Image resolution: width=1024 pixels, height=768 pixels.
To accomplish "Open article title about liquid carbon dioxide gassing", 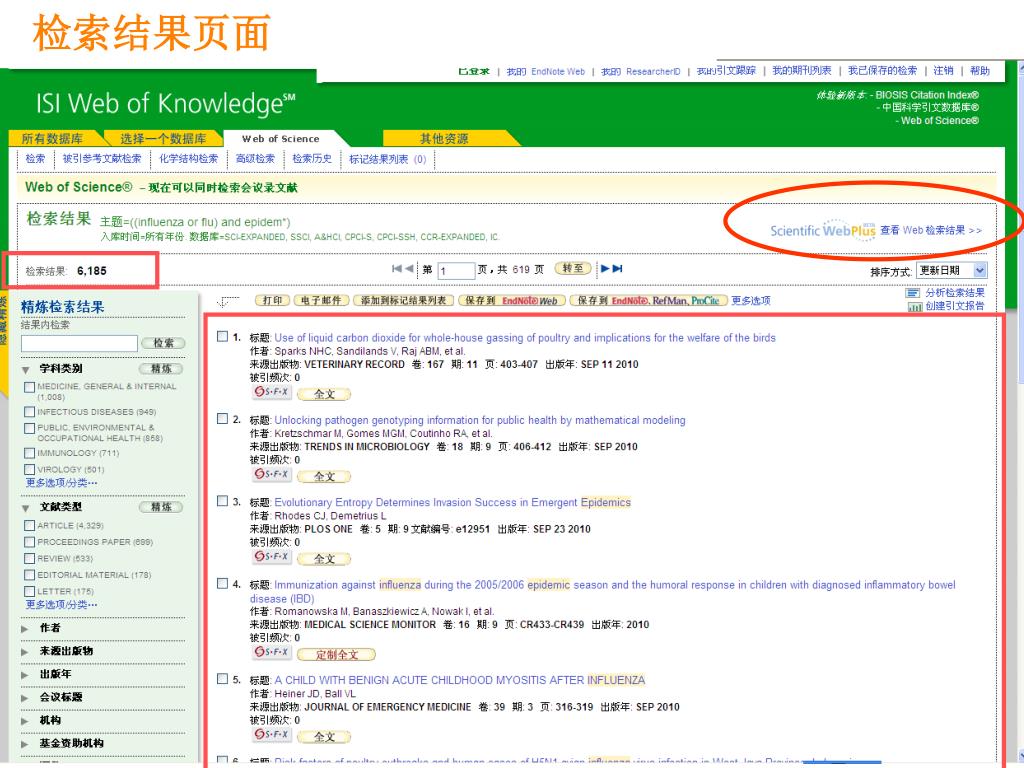I will pyautogui.click(x=525, y=338).
